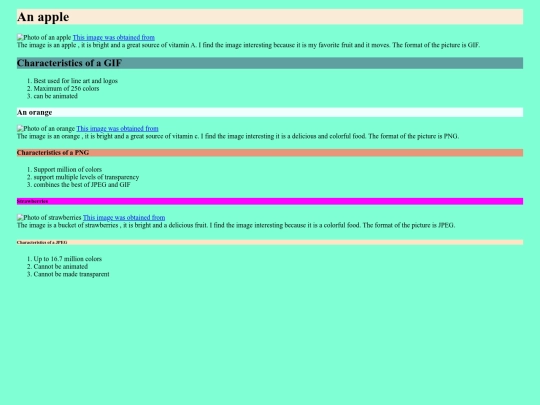Click the broken orange photo placeholder
Image resolution: width=540 pixels, height=405 pixels.
[46, 128]
